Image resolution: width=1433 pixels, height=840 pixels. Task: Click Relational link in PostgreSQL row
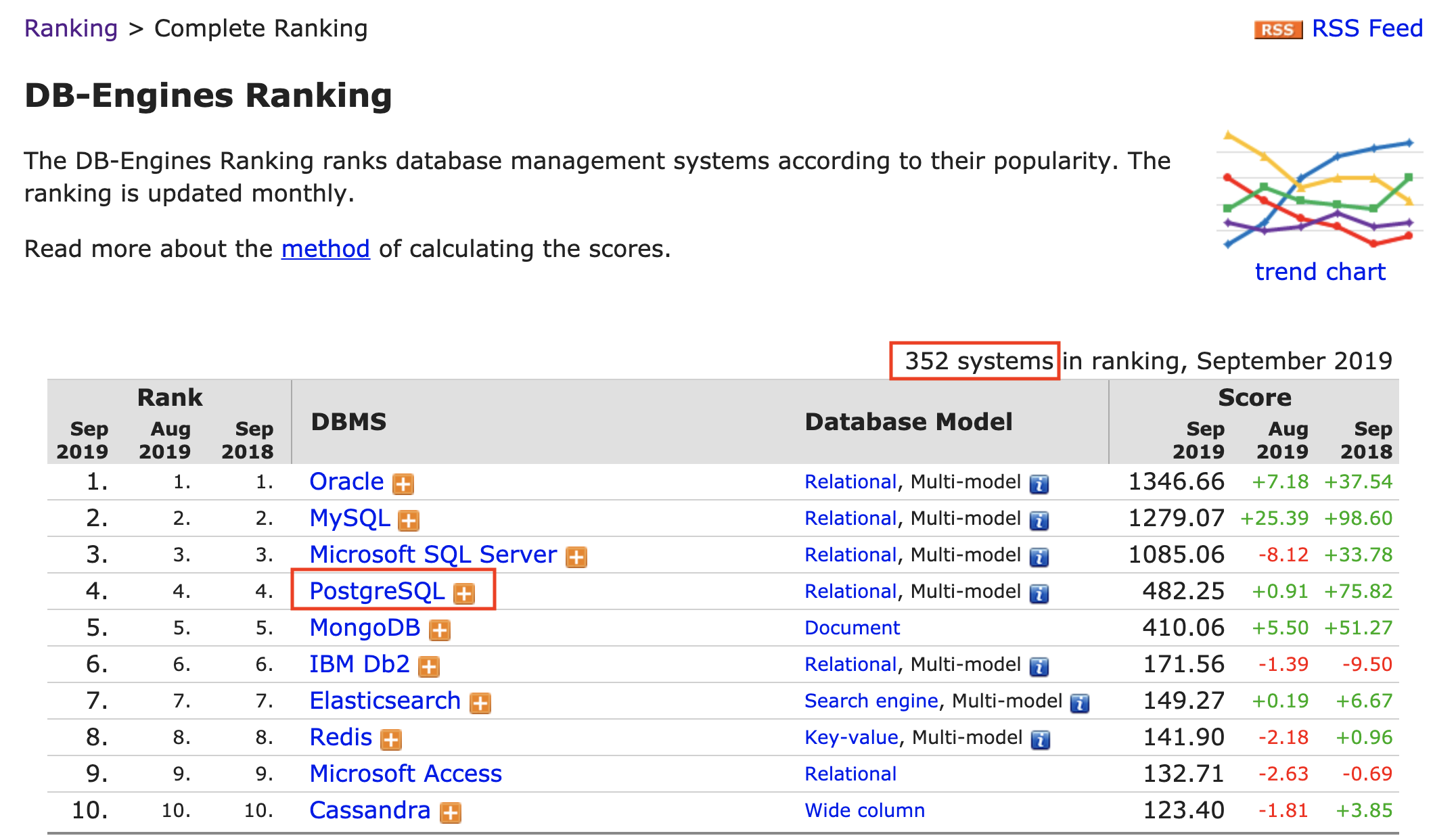point(850,591)
